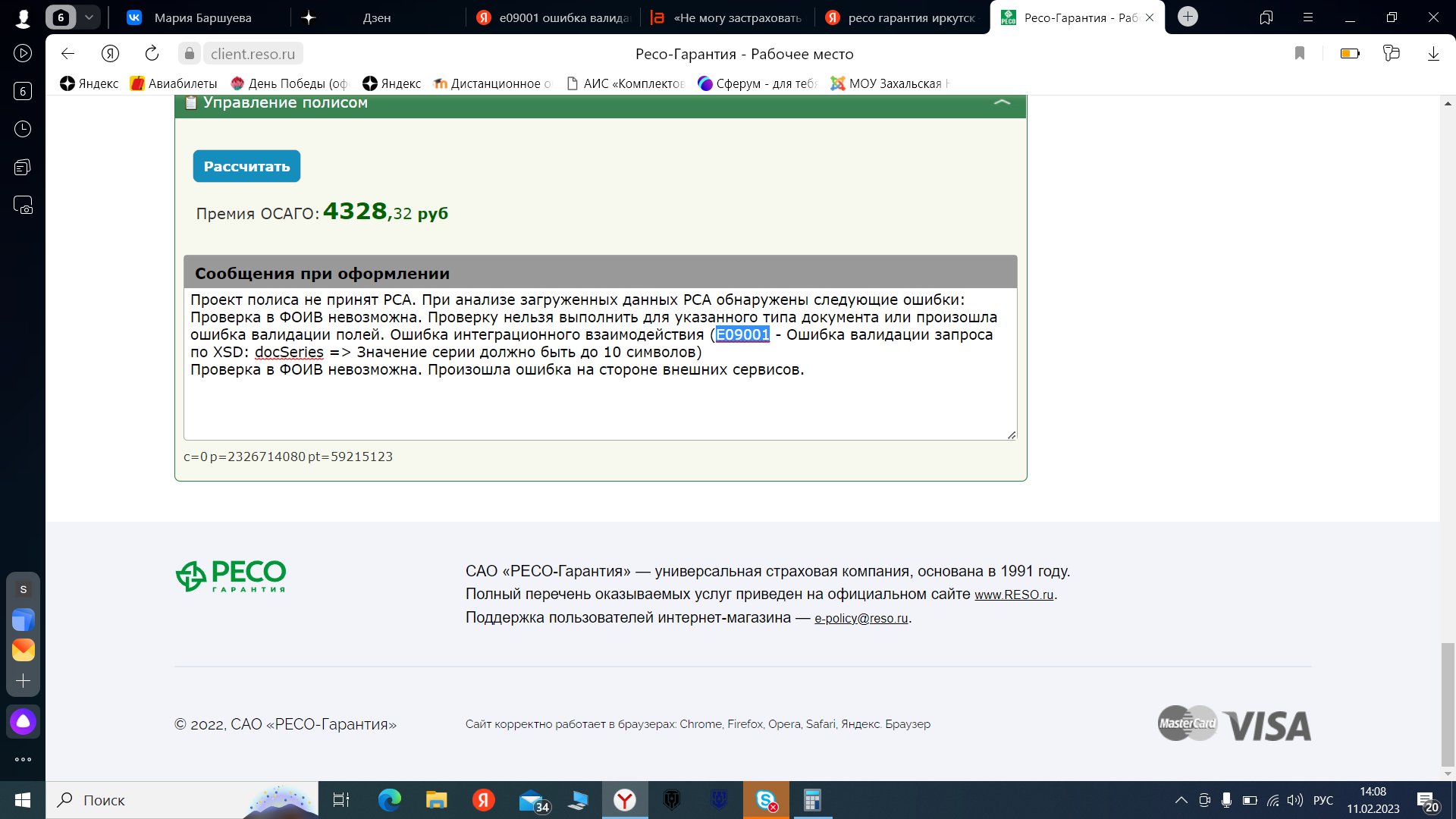Open Task View on the taskbar

point(341,800)
